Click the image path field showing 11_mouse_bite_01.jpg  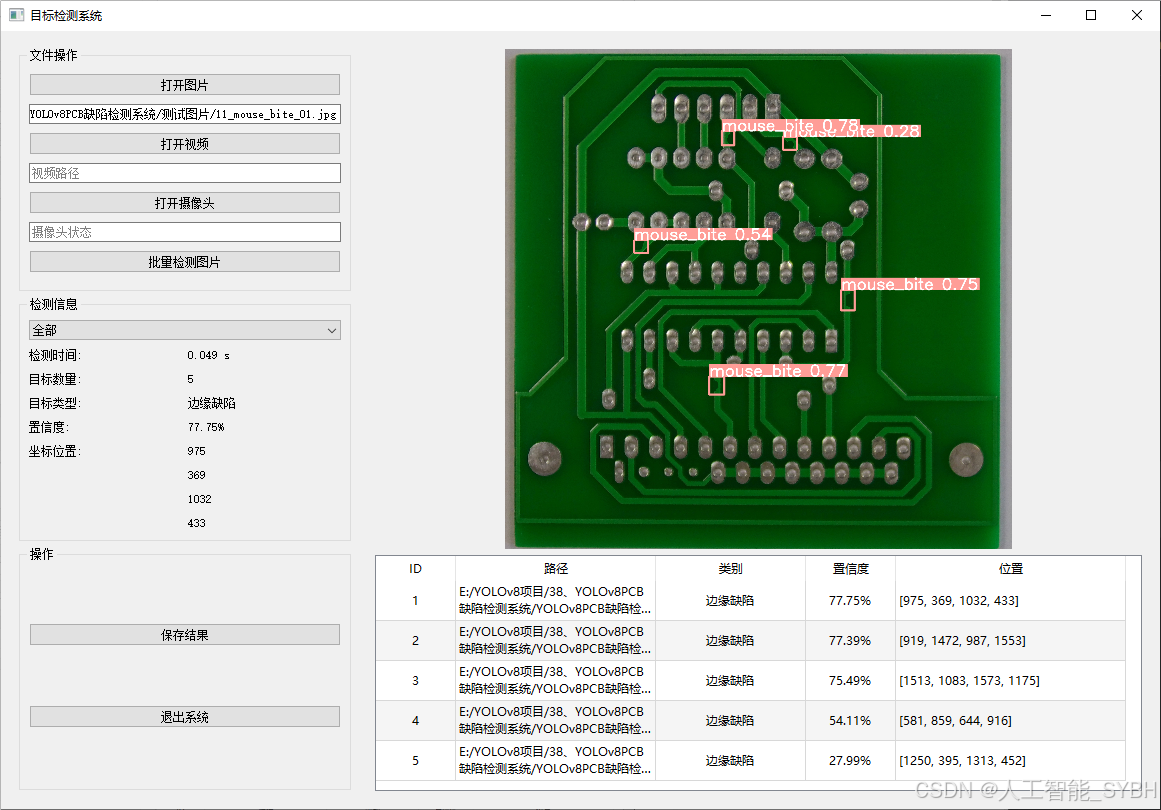pos(184,114)
